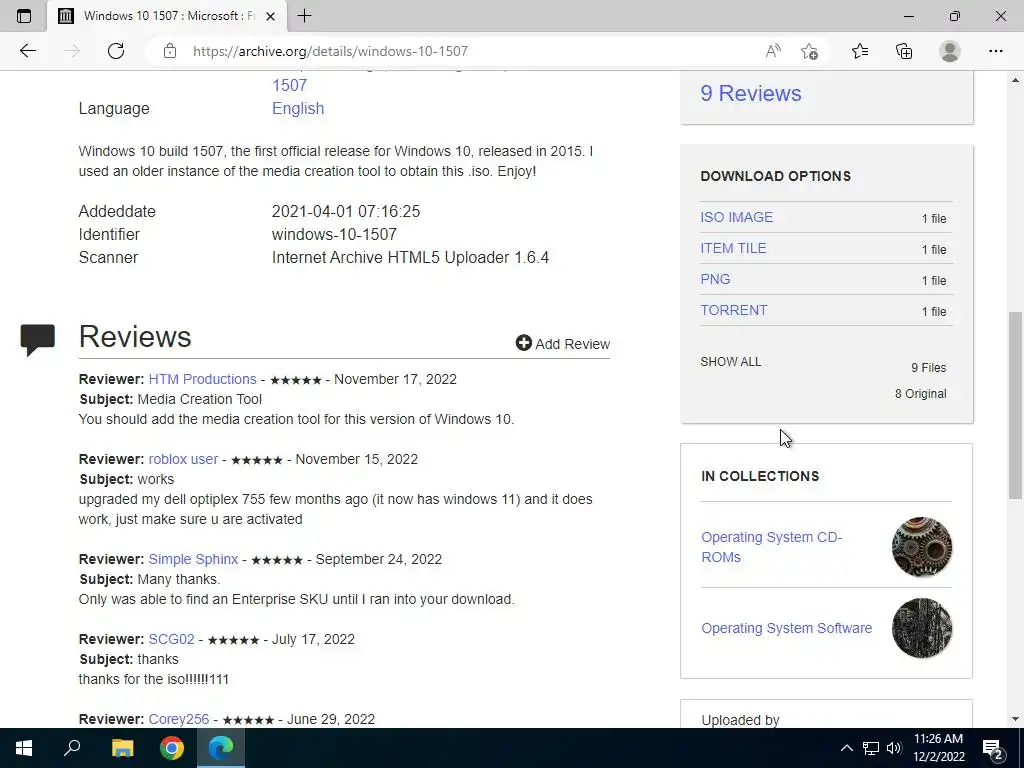The image size is (1024, 768).
Task: Click SHOW ALL download files
Action: [x=731, y=362]
